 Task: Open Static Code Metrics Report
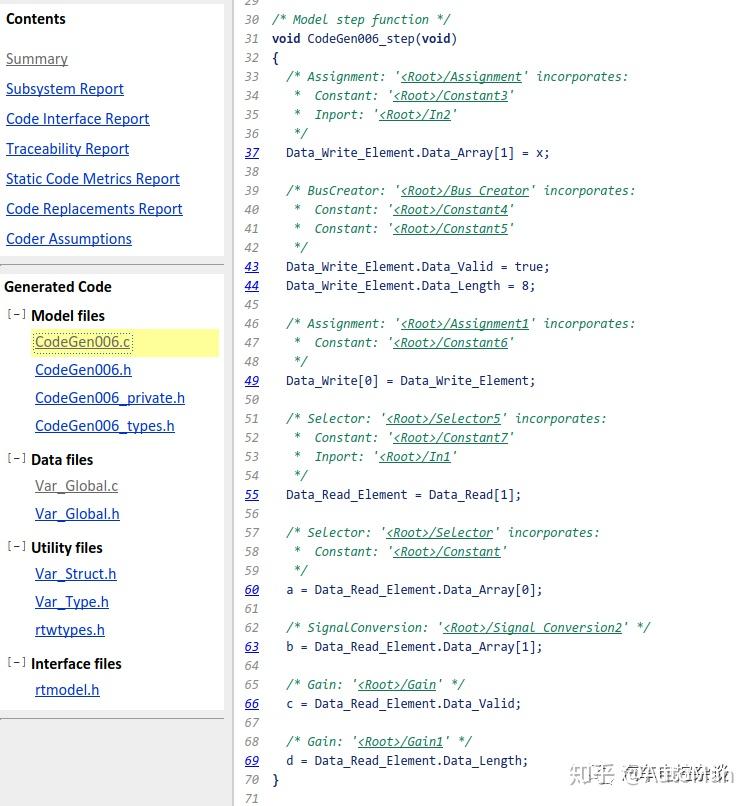click(93, 179)
